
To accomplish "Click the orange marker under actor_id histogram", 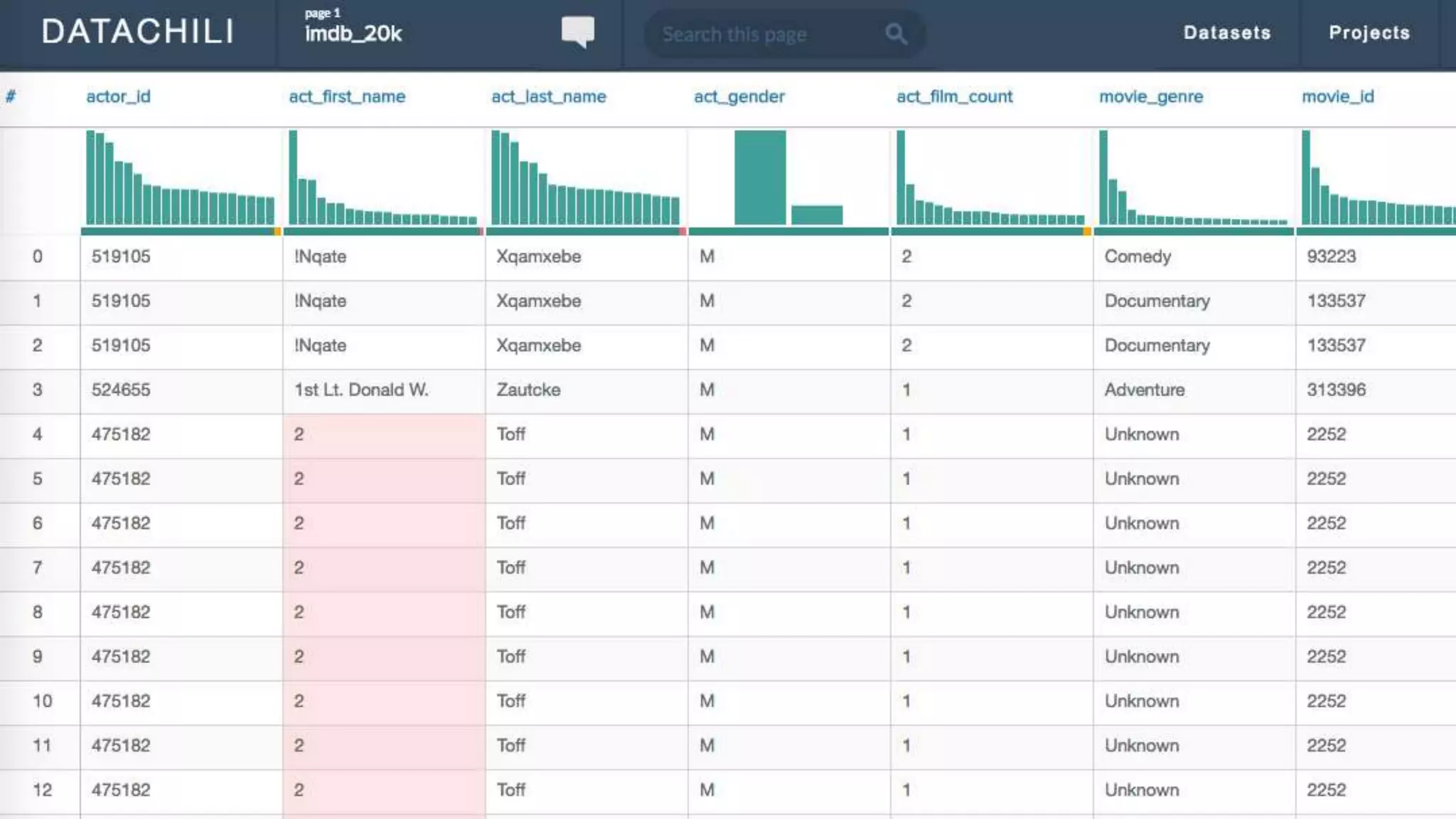I will pos(277,231).
